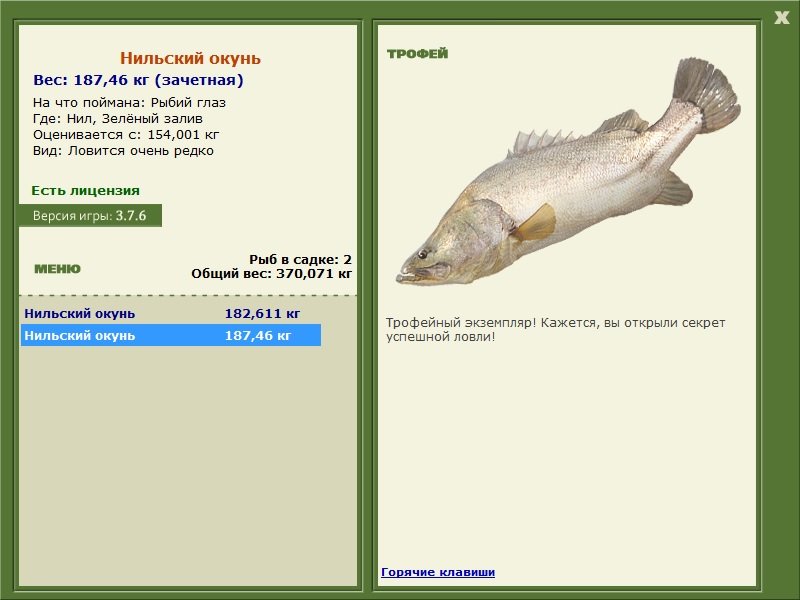The width and height of the screenshot is (800, 600).
Task: Click the 'Трофейный экземпляр!' description text
Action: tap(555, 329)
